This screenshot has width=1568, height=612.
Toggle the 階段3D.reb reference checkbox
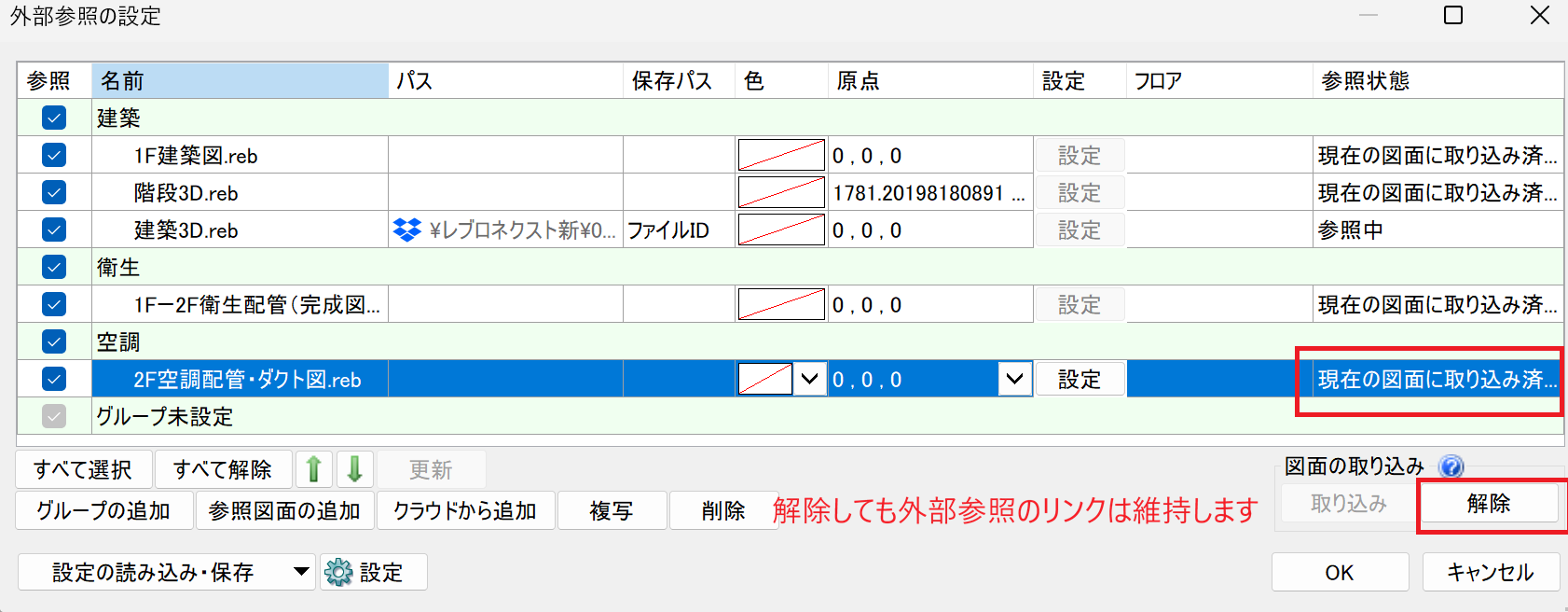(54, 192)
